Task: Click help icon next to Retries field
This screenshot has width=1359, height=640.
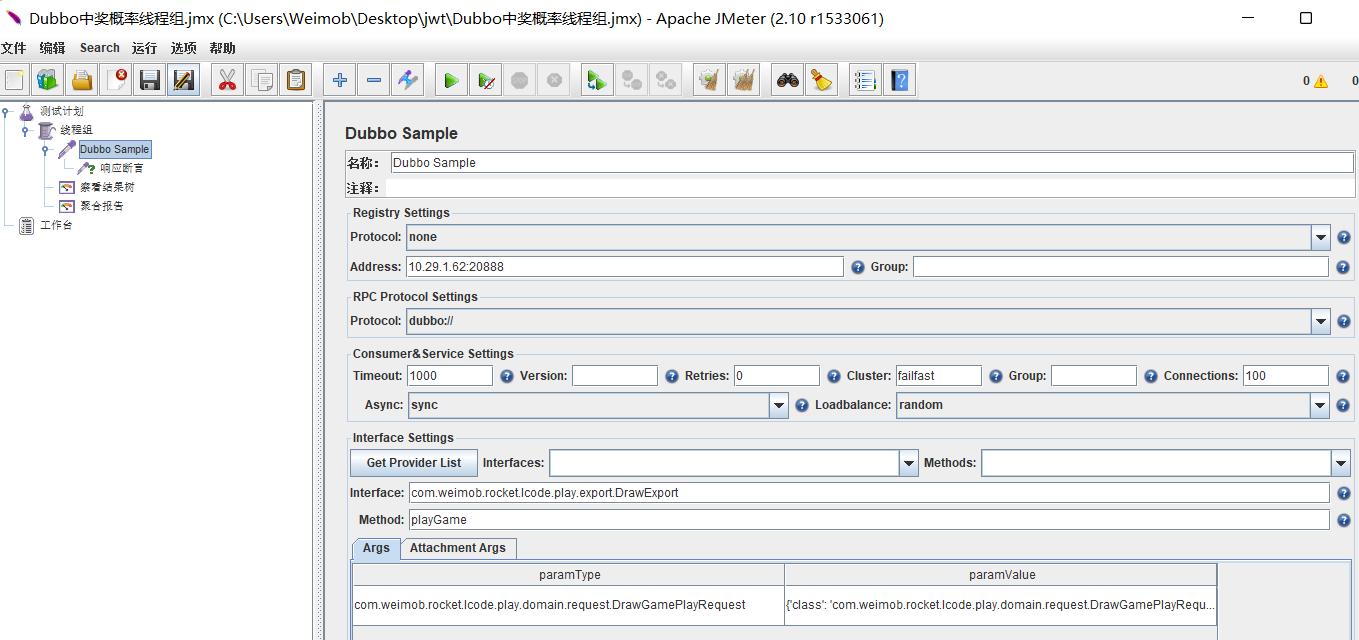Action: tap(834, 376)
